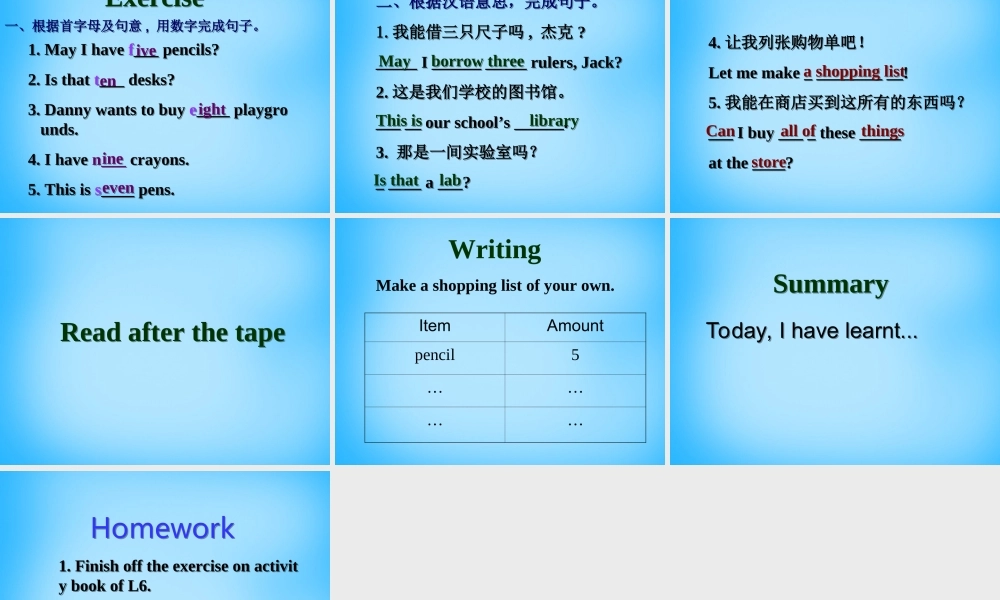Click the "lab" answer word
This screenshot has height=600, width=1000.
pyautogui.click(x=451, y=181)
